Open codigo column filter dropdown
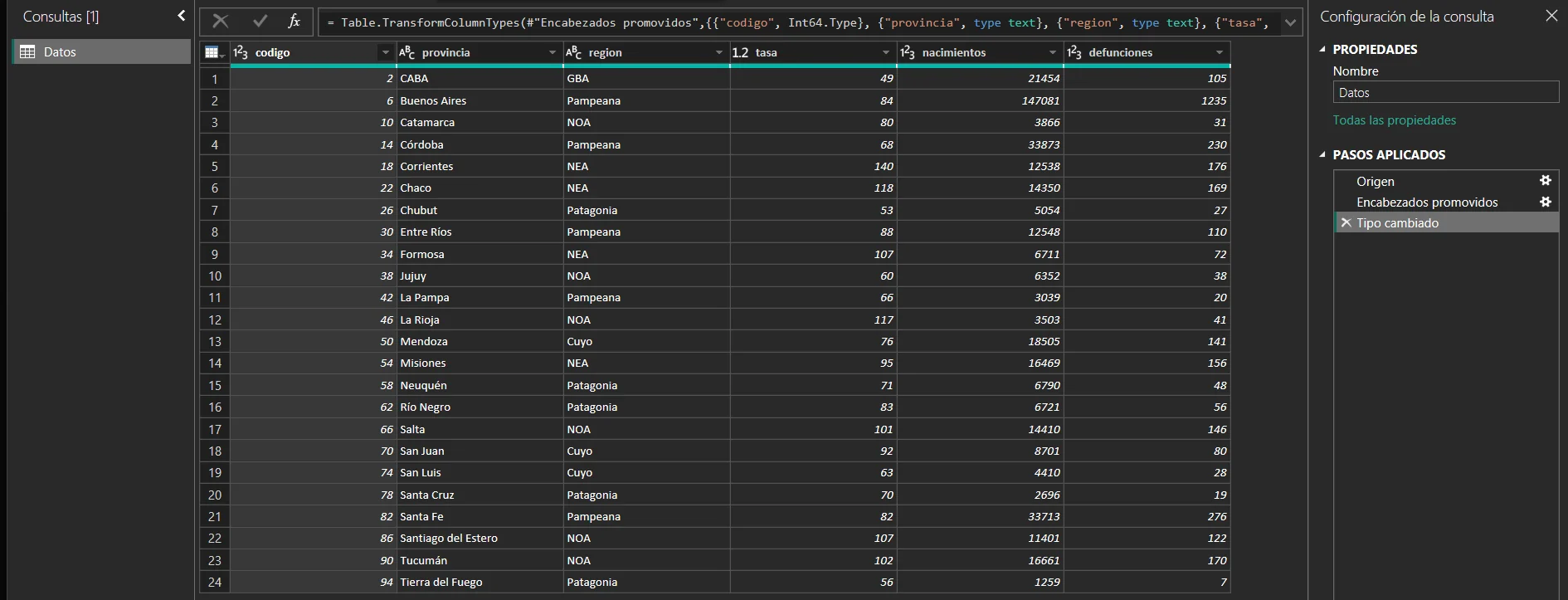Image resolution: width=1568 pixels, height=600 pixels. tap(386, 52)
